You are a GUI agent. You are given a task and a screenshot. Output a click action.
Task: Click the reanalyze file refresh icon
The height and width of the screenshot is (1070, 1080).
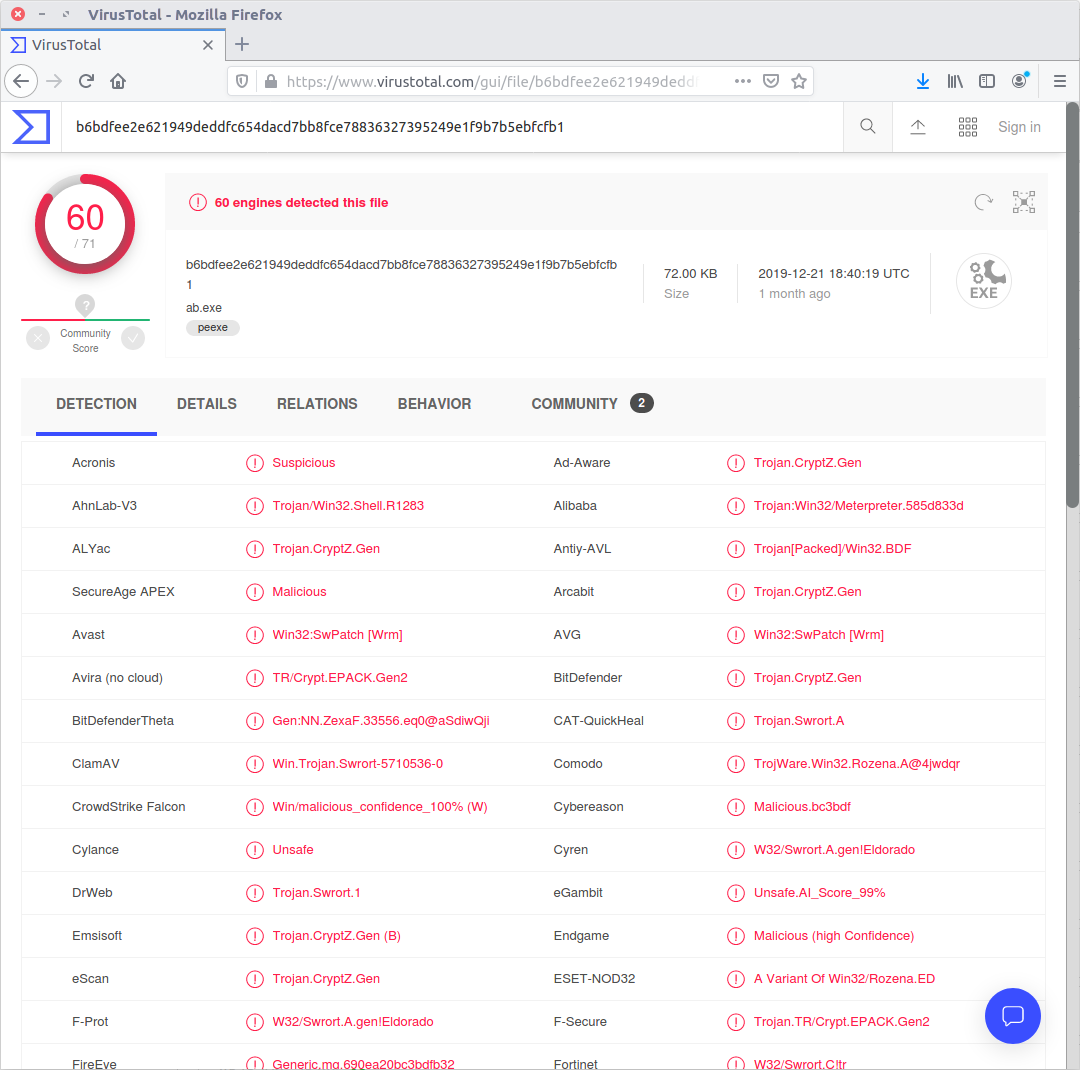pyautogui.click(x=984, y=203)
